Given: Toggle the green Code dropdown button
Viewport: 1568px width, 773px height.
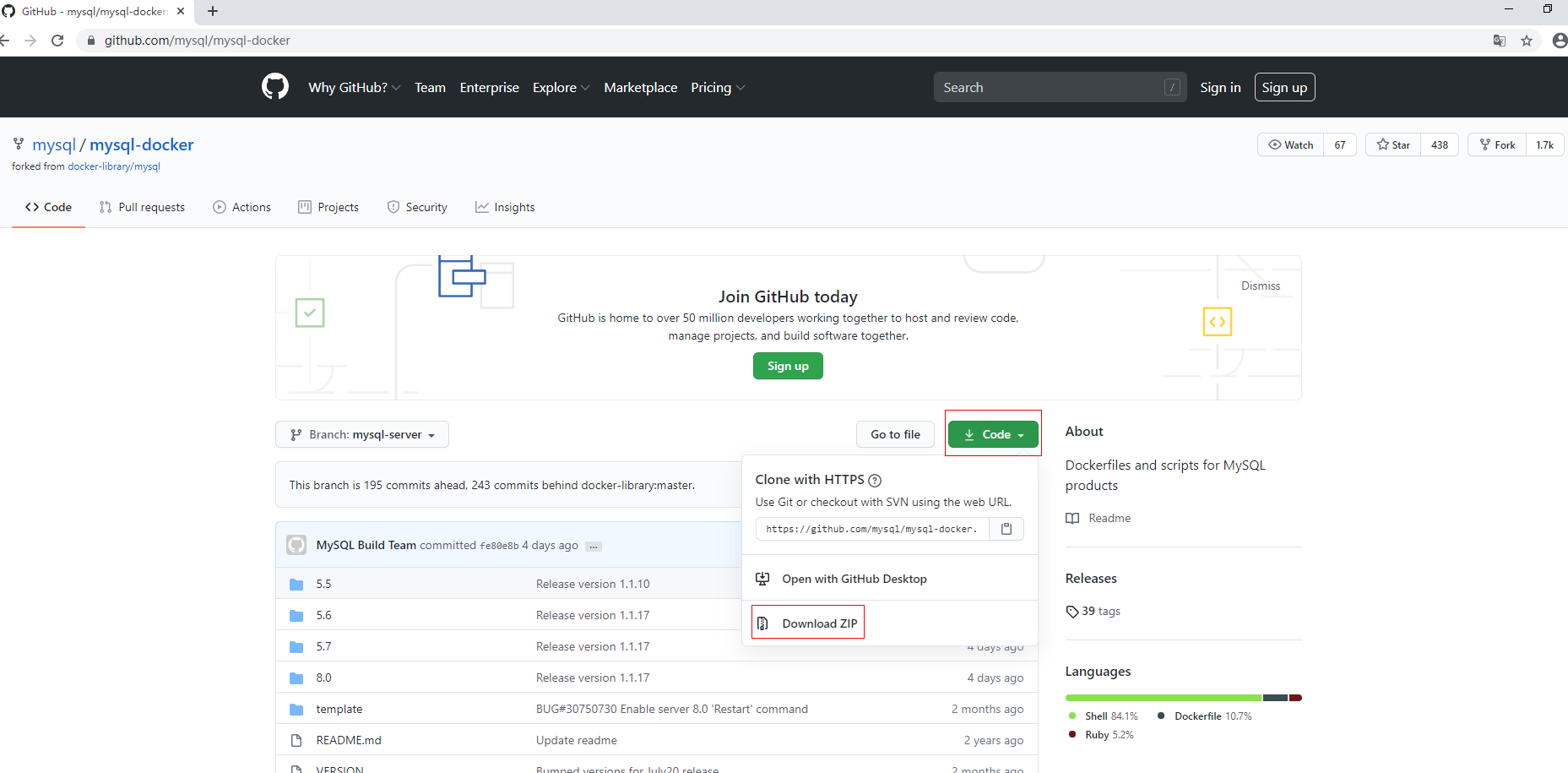Looking at the screenshot, I should pyautogui.click(x=993, y=434).
